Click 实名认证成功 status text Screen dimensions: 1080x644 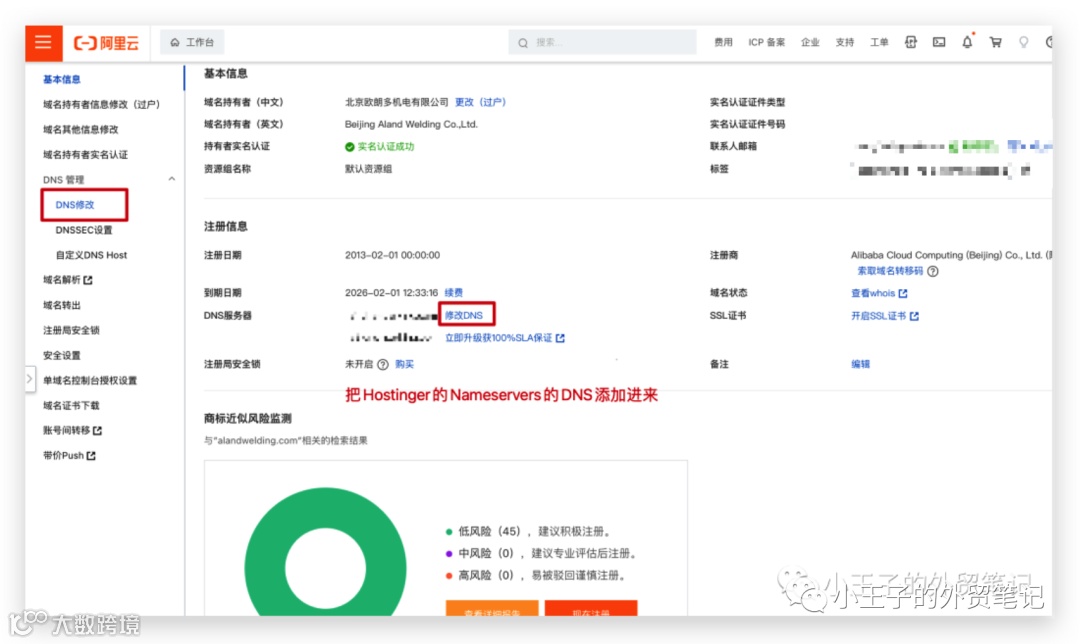(386, 147)
